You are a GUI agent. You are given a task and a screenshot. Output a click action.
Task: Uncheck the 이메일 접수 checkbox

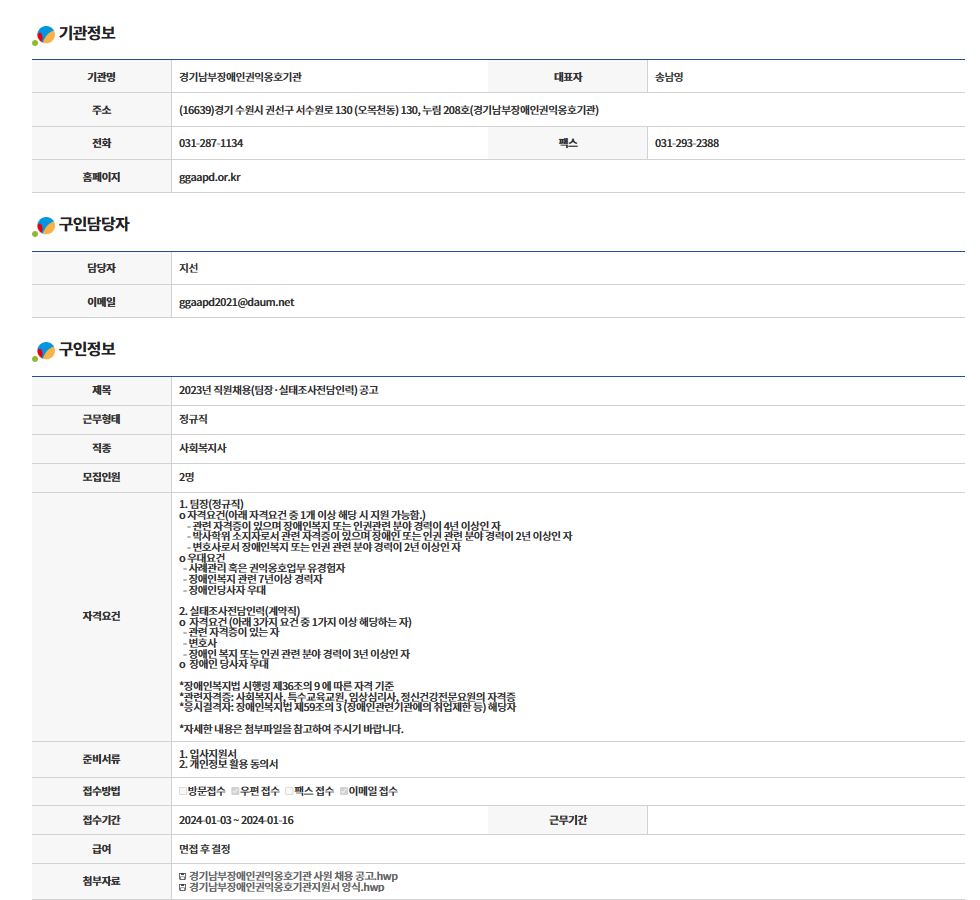point(343,791)
